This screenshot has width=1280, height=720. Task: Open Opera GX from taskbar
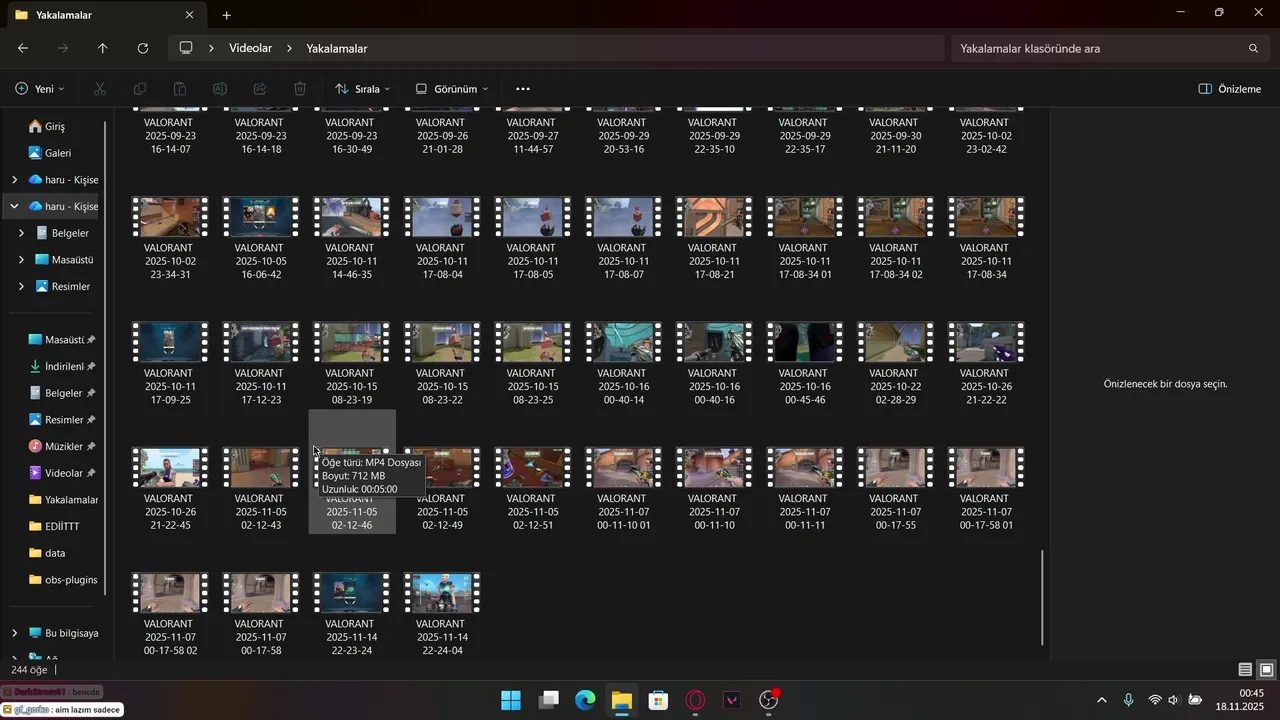[695, 700]
